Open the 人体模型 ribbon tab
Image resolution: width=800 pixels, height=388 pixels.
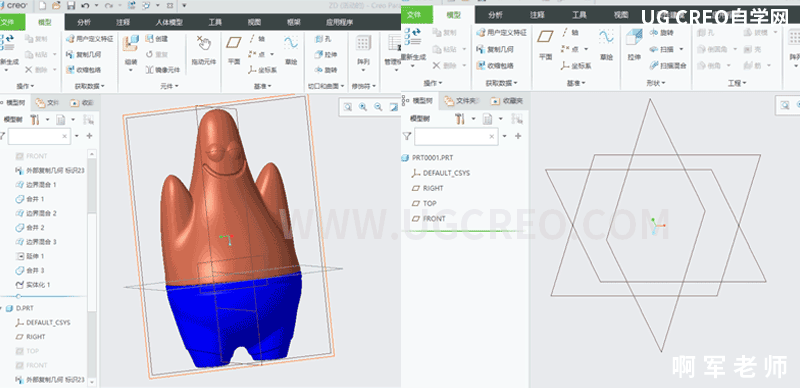point(169,22)
